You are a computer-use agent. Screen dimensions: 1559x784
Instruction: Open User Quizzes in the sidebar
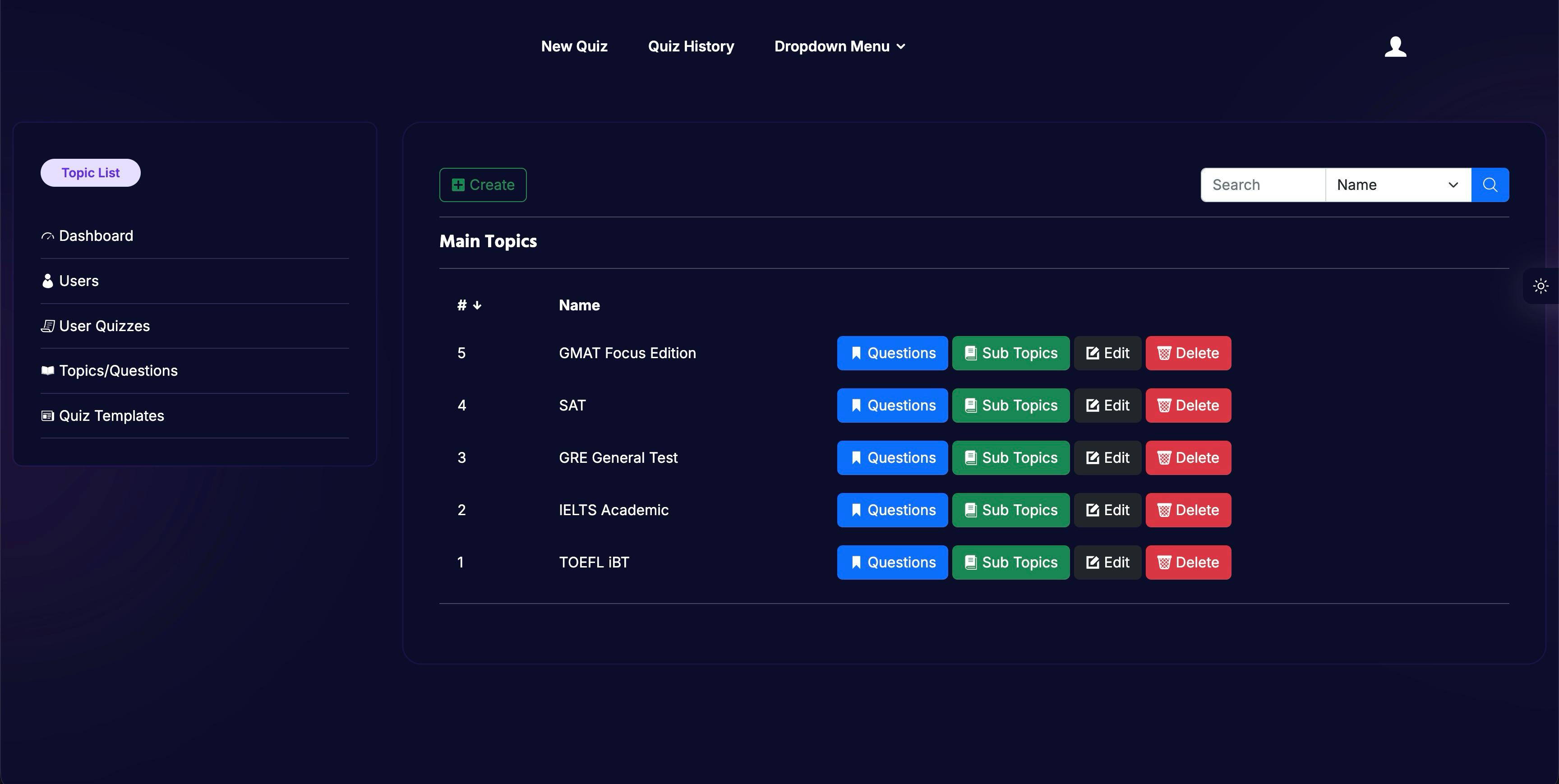[x=96, y=326]
